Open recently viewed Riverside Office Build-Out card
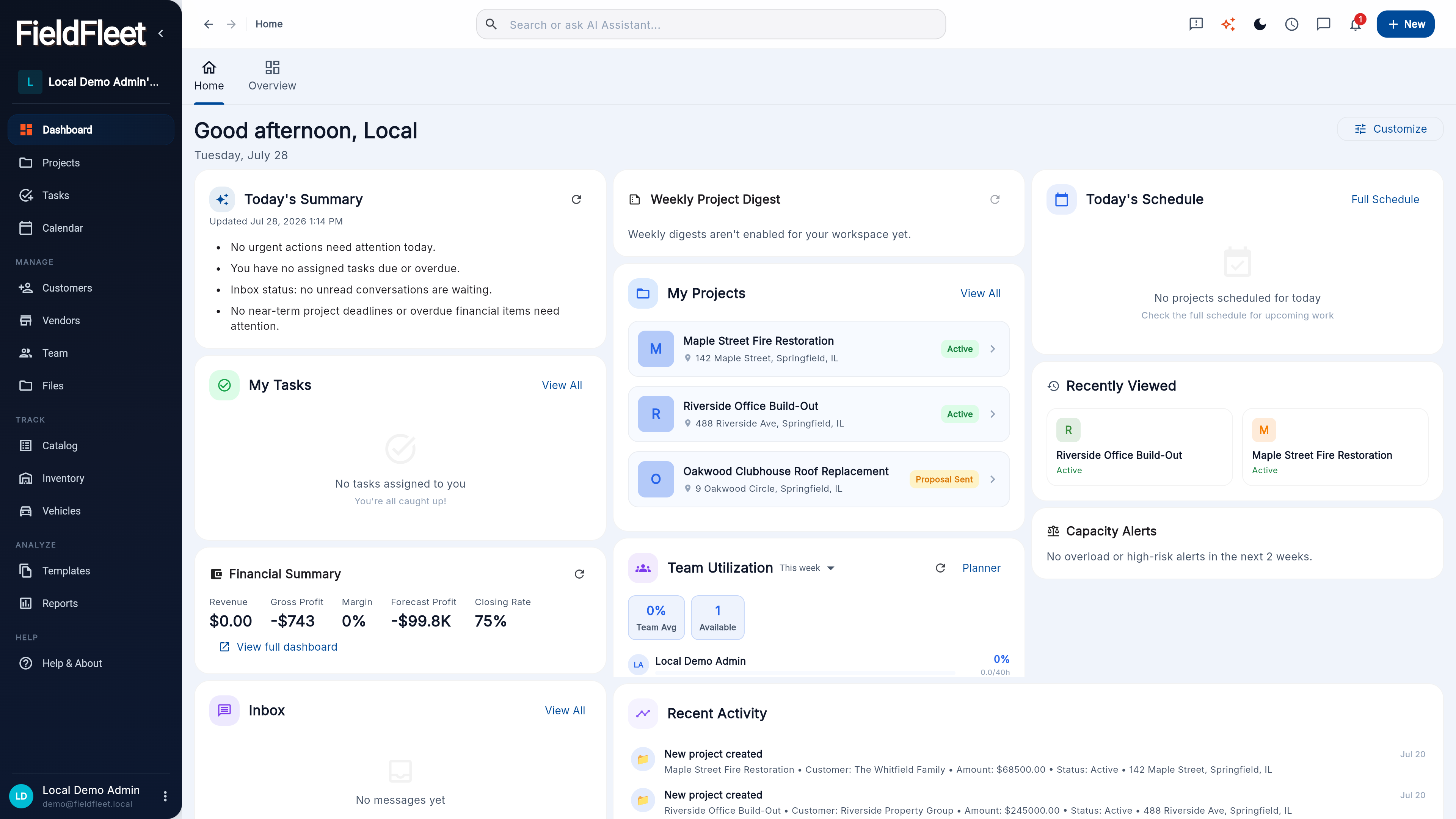The width and height of the screenshot is (1456, 819). (1139, 447)
